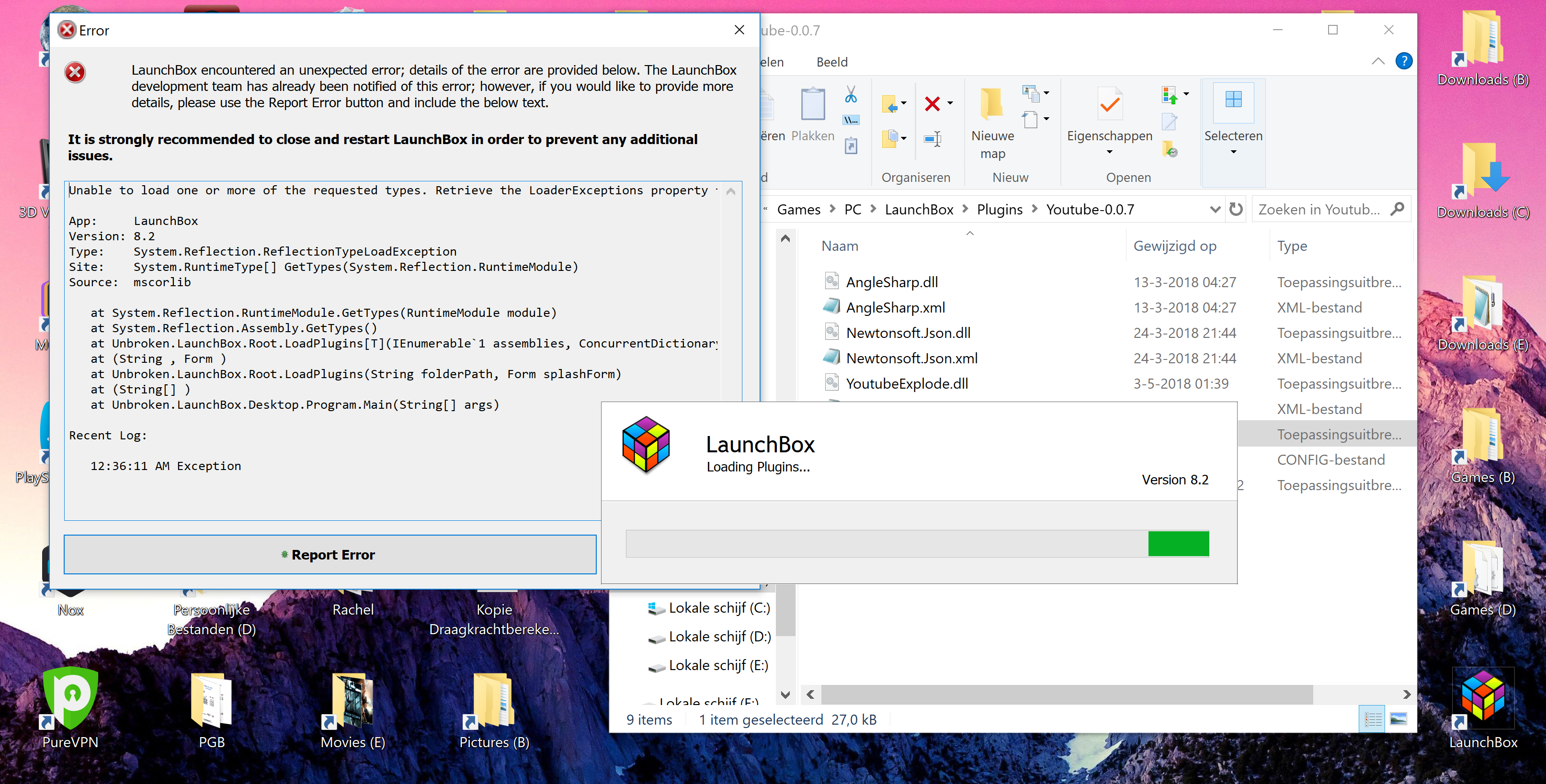Sort by the Type column header
The height and width of the screenshot is (784, 1546).
pyautogui.click(x=1292, y=246)
